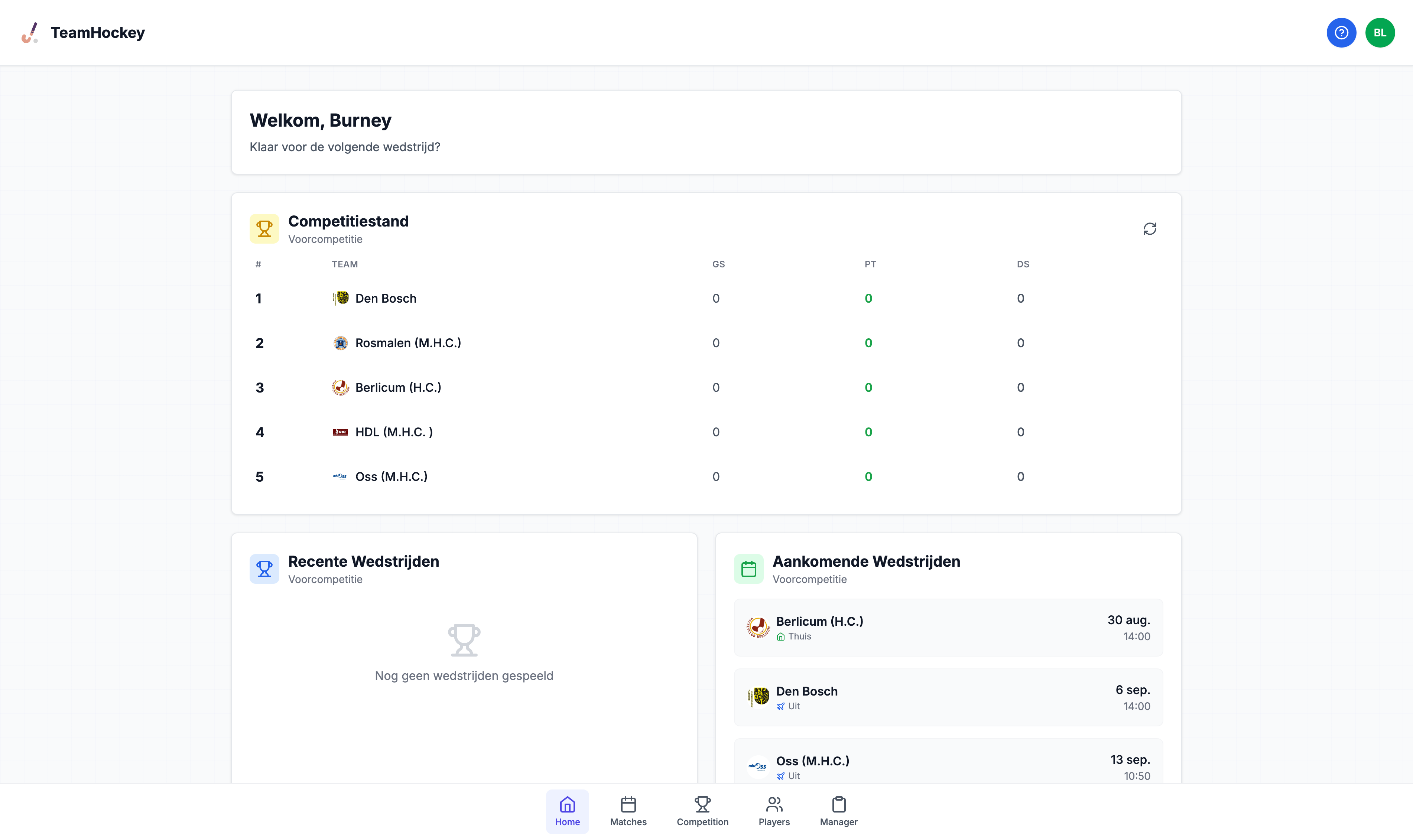This screenshot has width=1413, height=840.
Task: Click the Oss (M.H.C.) team logo
Action: [x=341, y=476]
